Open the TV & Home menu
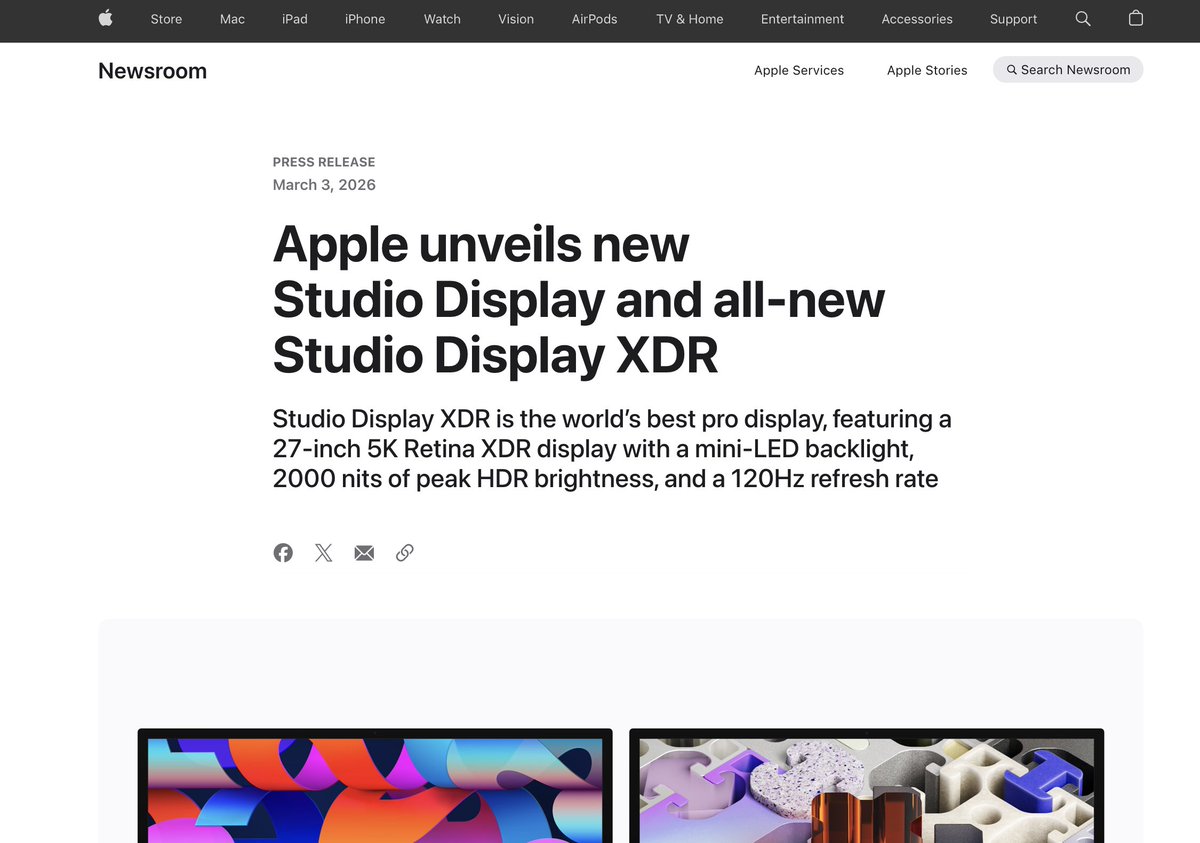1200x843 pixels. 690,19
